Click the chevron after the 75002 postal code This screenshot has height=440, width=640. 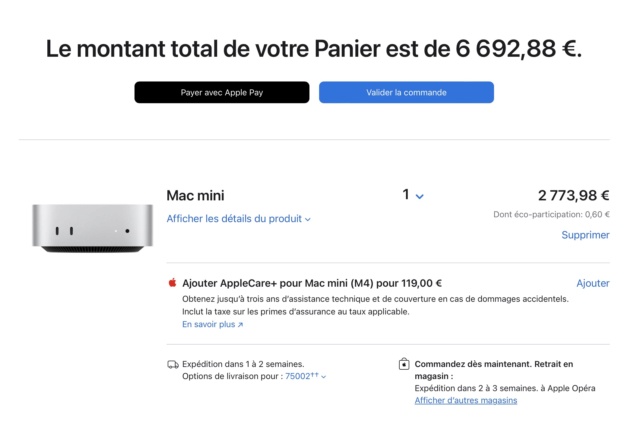tap(323, 377)
